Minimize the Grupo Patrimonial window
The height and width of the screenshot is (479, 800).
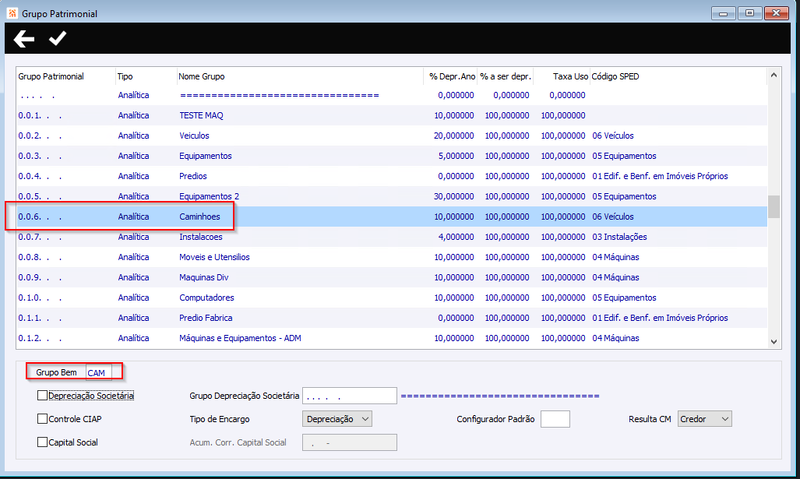[723, 13]
